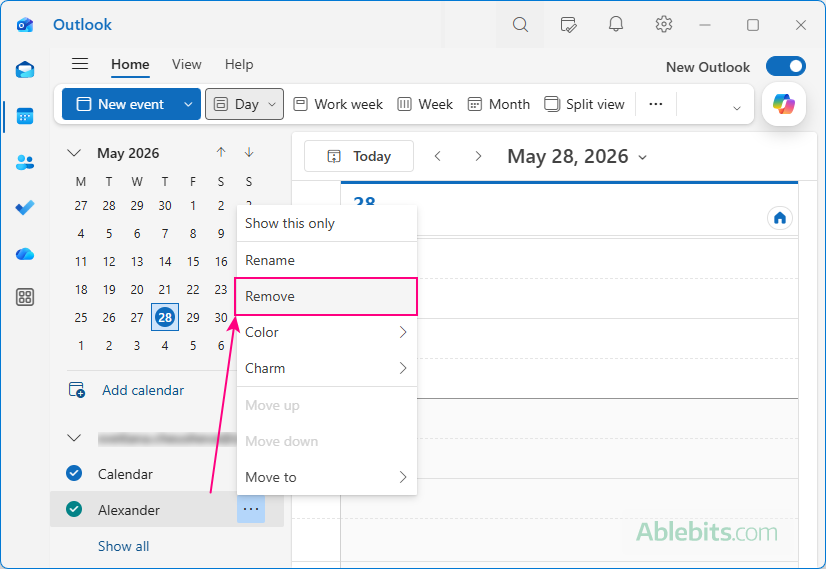Open the Mail app in sidebar
Screen dimensions: 826x569
[25, 70]
